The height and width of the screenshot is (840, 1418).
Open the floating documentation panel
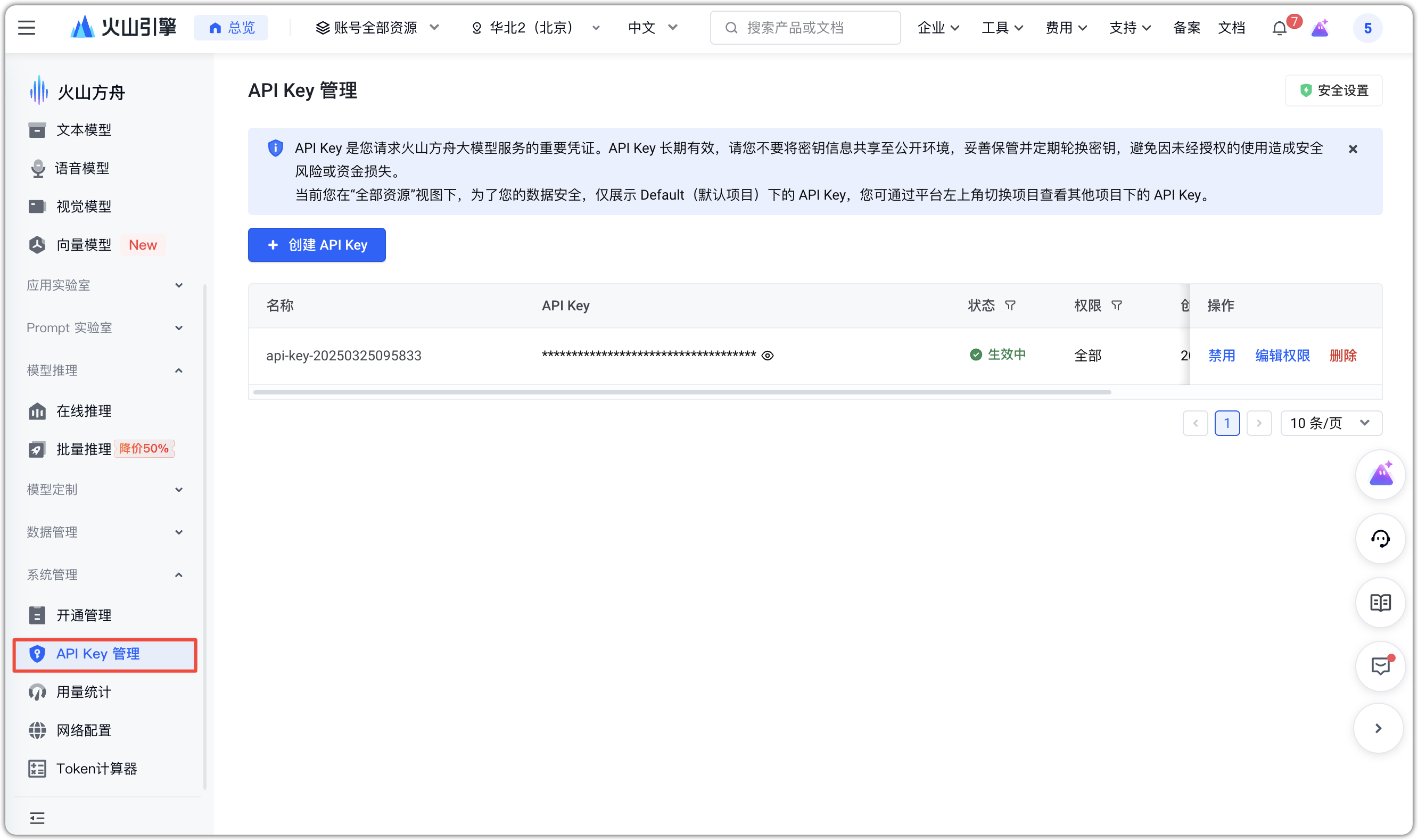[1380, 603]
